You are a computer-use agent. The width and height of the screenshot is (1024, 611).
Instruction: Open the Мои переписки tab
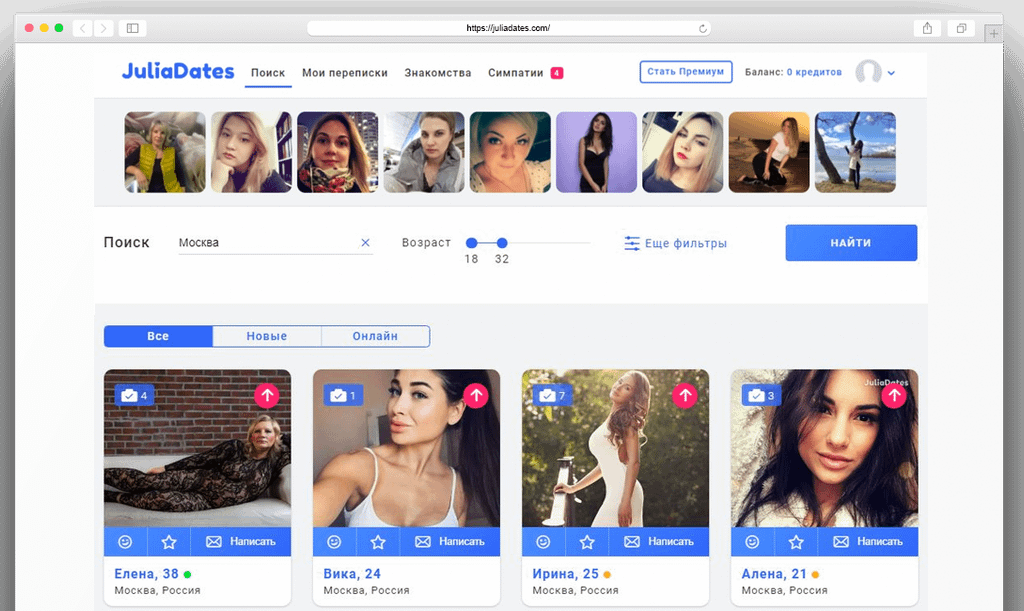coord(345,73)
